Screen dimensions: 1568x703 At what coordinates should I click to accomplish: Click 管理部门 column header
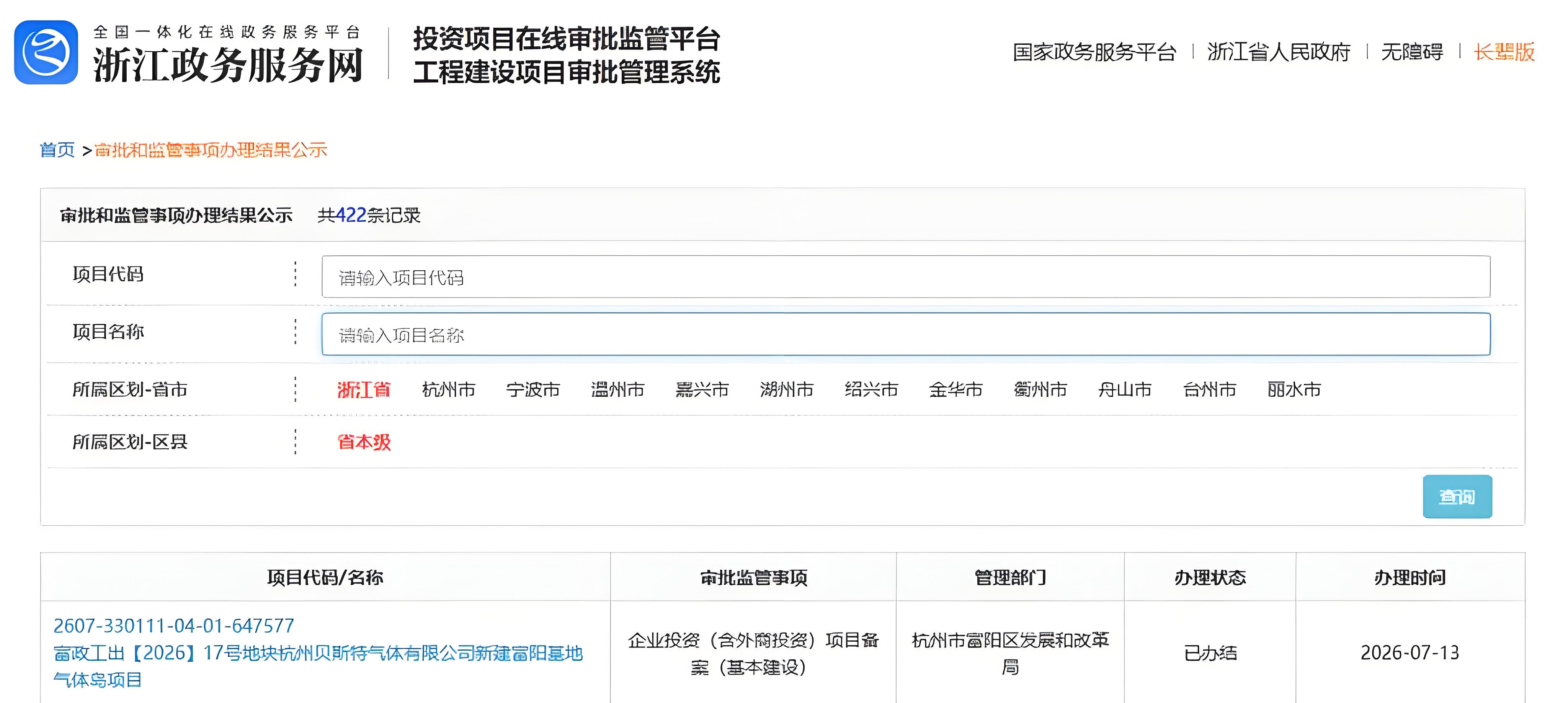1011,577
